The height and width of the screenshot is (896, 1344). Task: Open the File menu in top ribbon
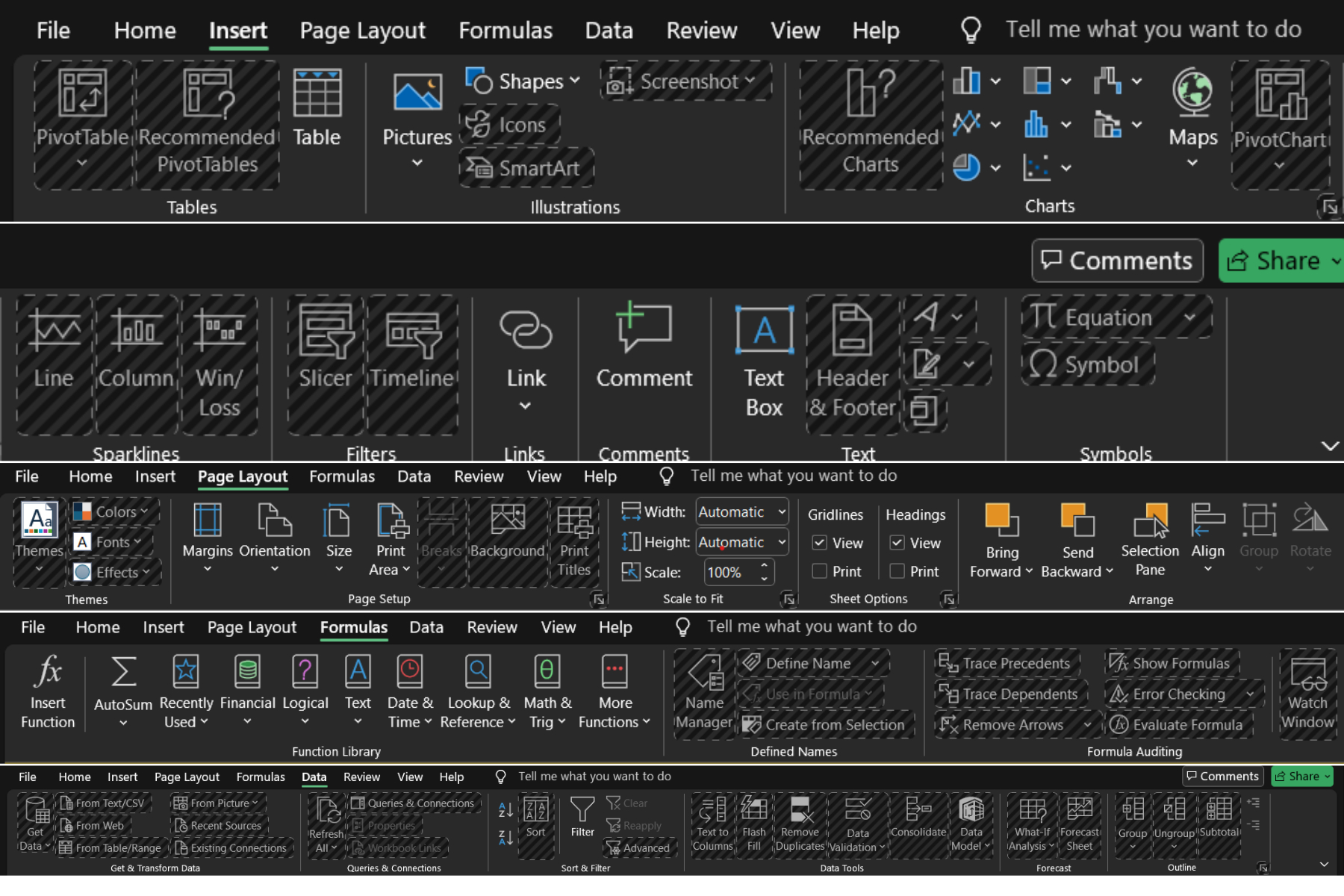click(53, 31)
